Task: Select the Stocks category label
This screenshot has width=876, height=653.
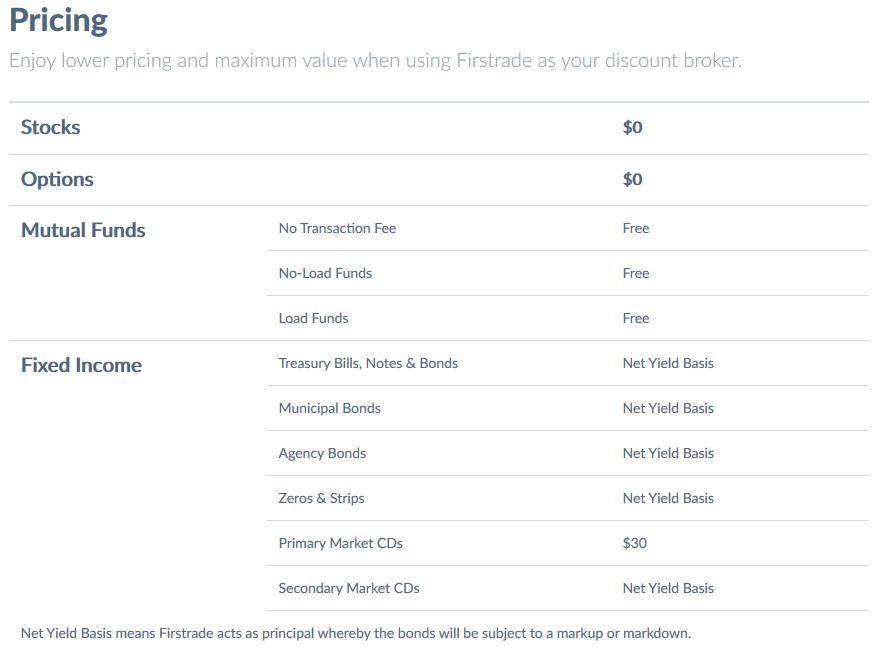Action: [51, 127]
